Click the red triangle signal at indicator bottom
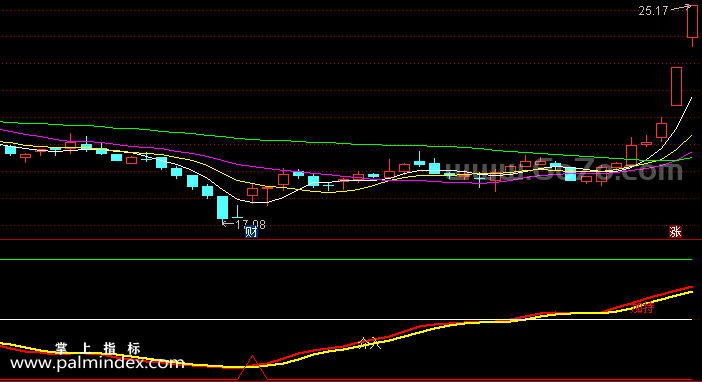702x382 pixels. [x=253, y=368]
